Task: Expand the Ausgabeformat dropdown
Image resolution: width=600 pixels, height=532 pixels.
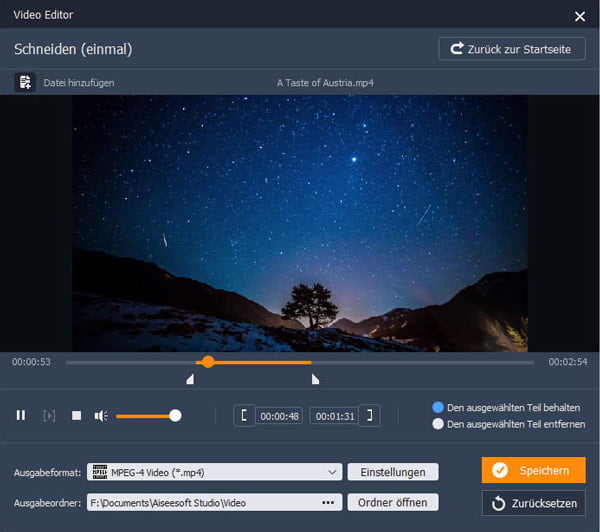Action: click(x=332, y=472)
